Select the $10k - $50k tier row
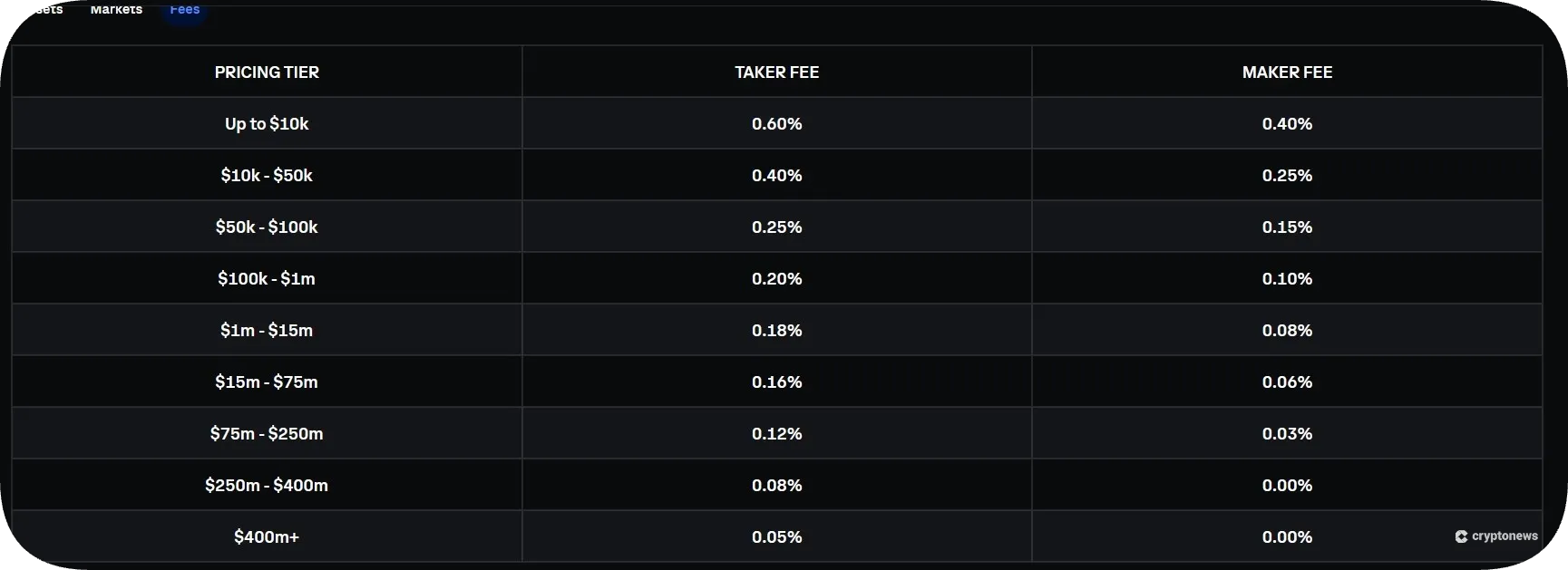The height and width of the screenshot is (570, 1568). (267, 175)
